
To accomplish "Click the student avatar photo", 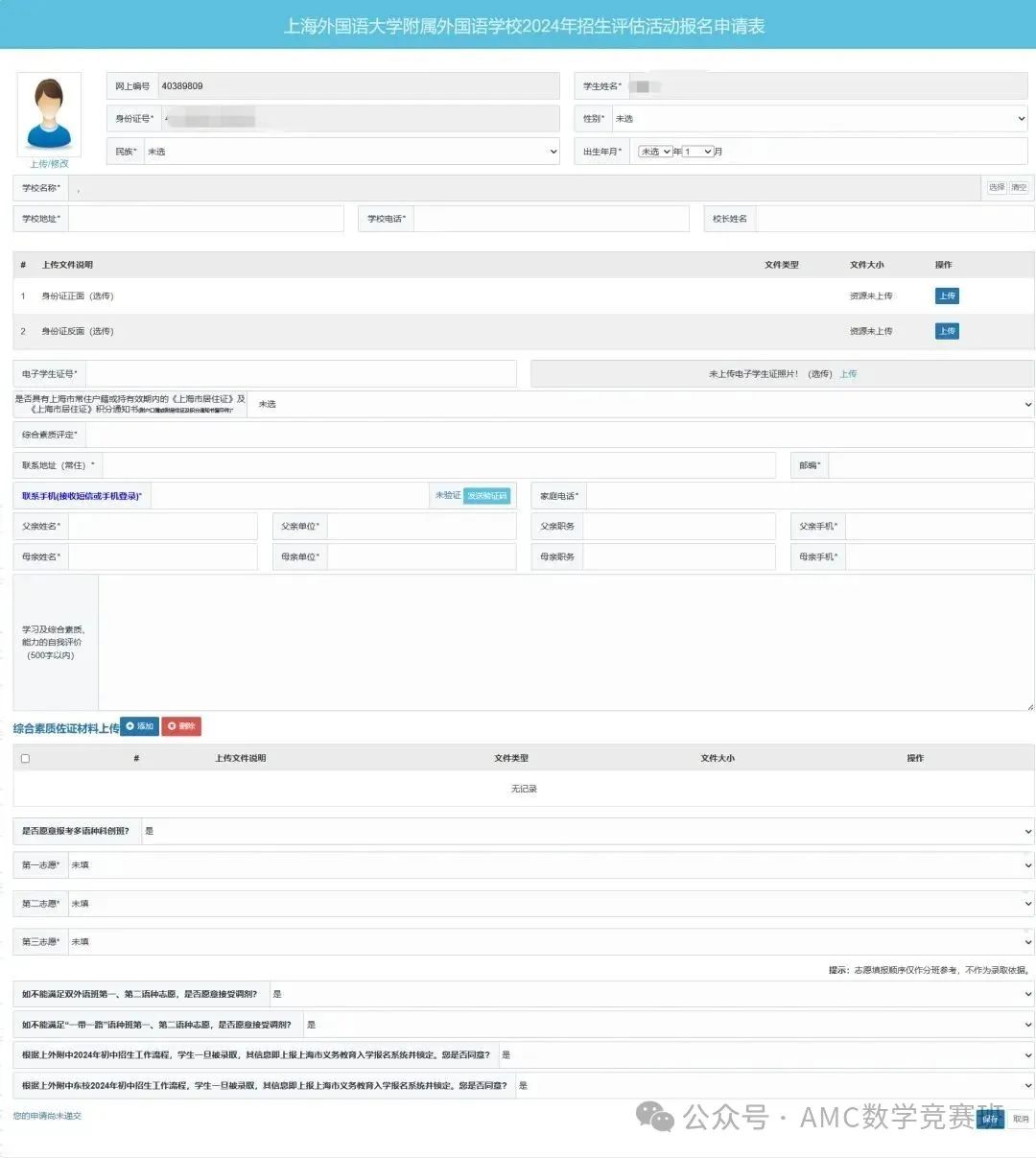I will [x=49, y=114].
